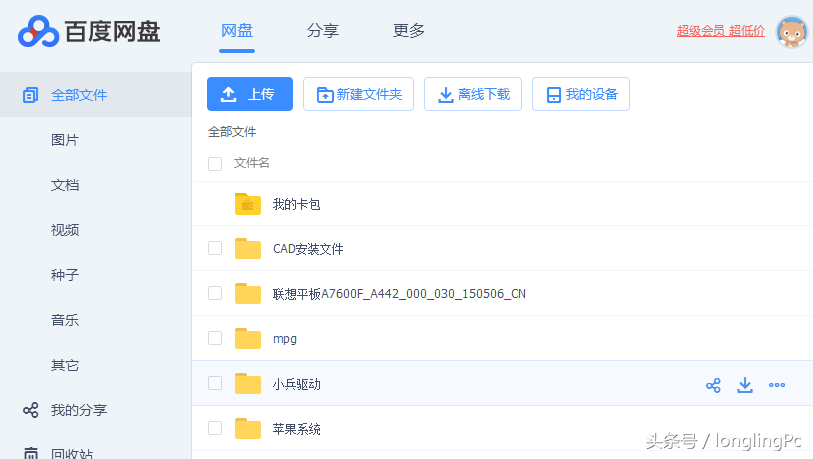Select 图片 in the sidebar
The height and width of the screenshot is (459, 813).
point(65,140)
